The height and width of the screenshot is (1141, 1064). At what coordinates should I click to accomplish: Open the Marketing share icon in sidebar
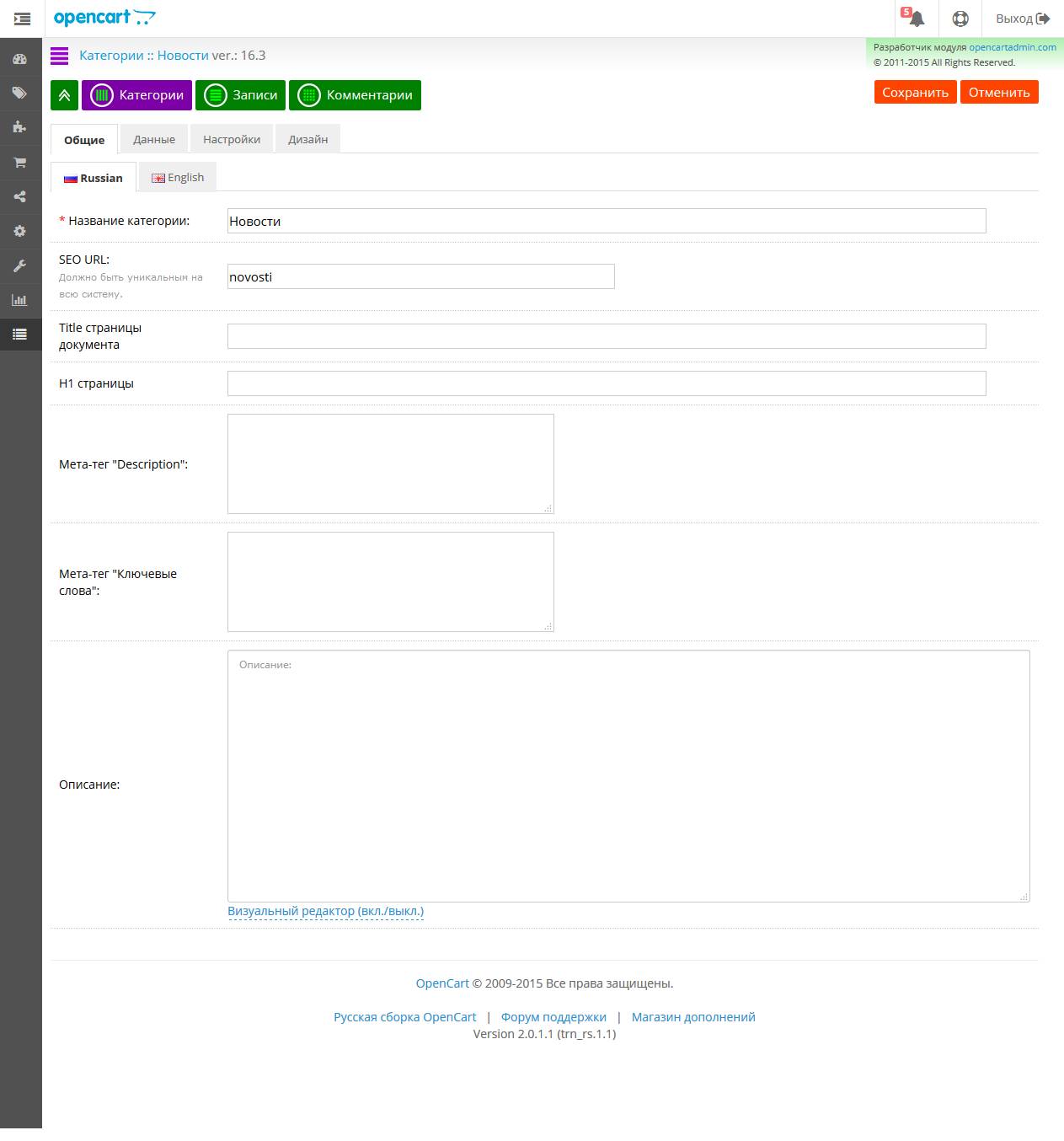click(20, 196)
